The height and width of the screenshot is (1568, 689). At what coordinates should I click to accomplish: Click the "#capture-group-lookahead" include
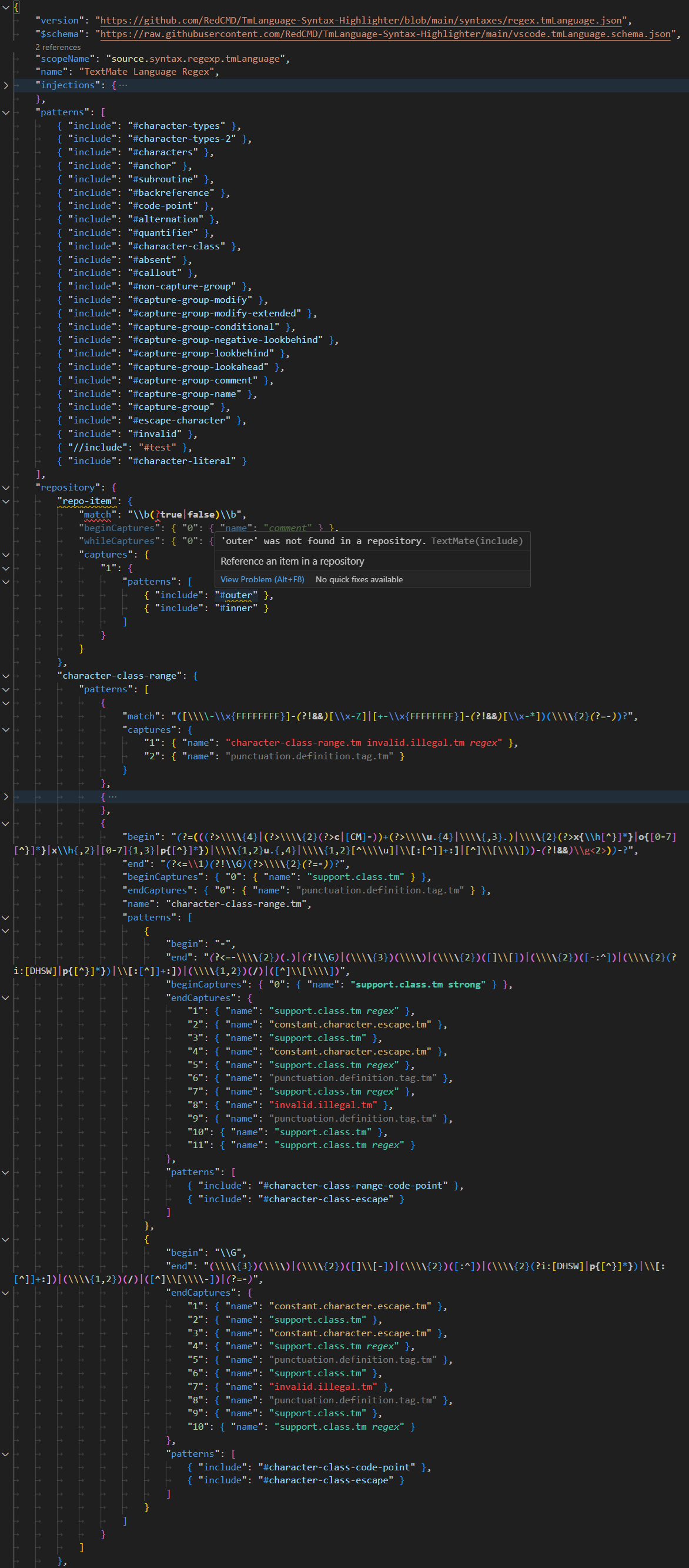click(x=199, y=366)
